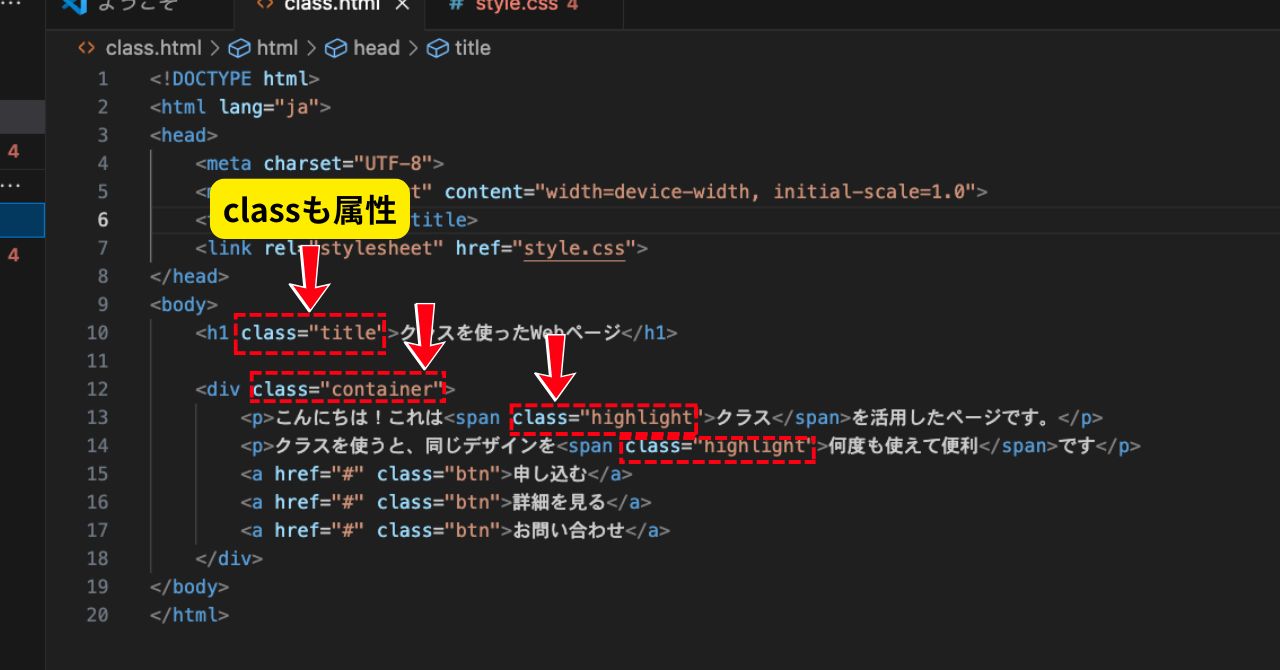
Task: Click class="btn" on line 15
Action: tap(438, 474)
